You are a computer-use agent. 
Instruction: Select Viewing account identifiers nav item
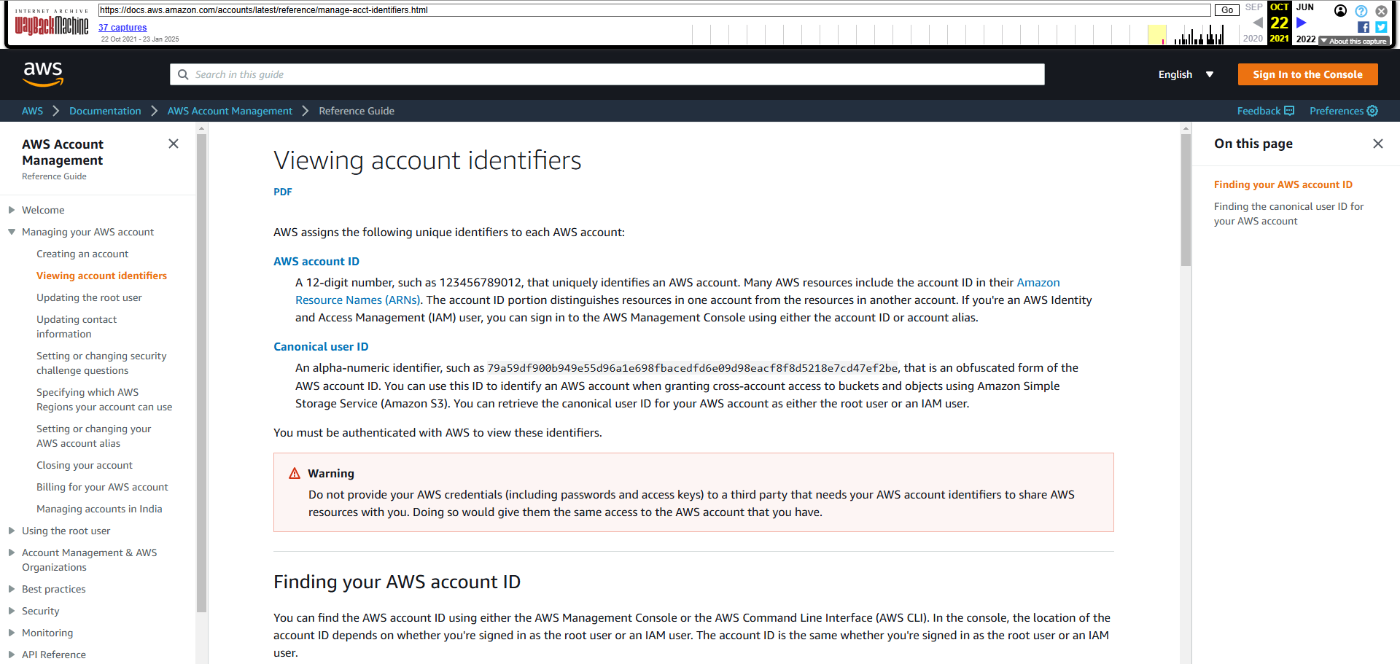[x=102, y=276]
